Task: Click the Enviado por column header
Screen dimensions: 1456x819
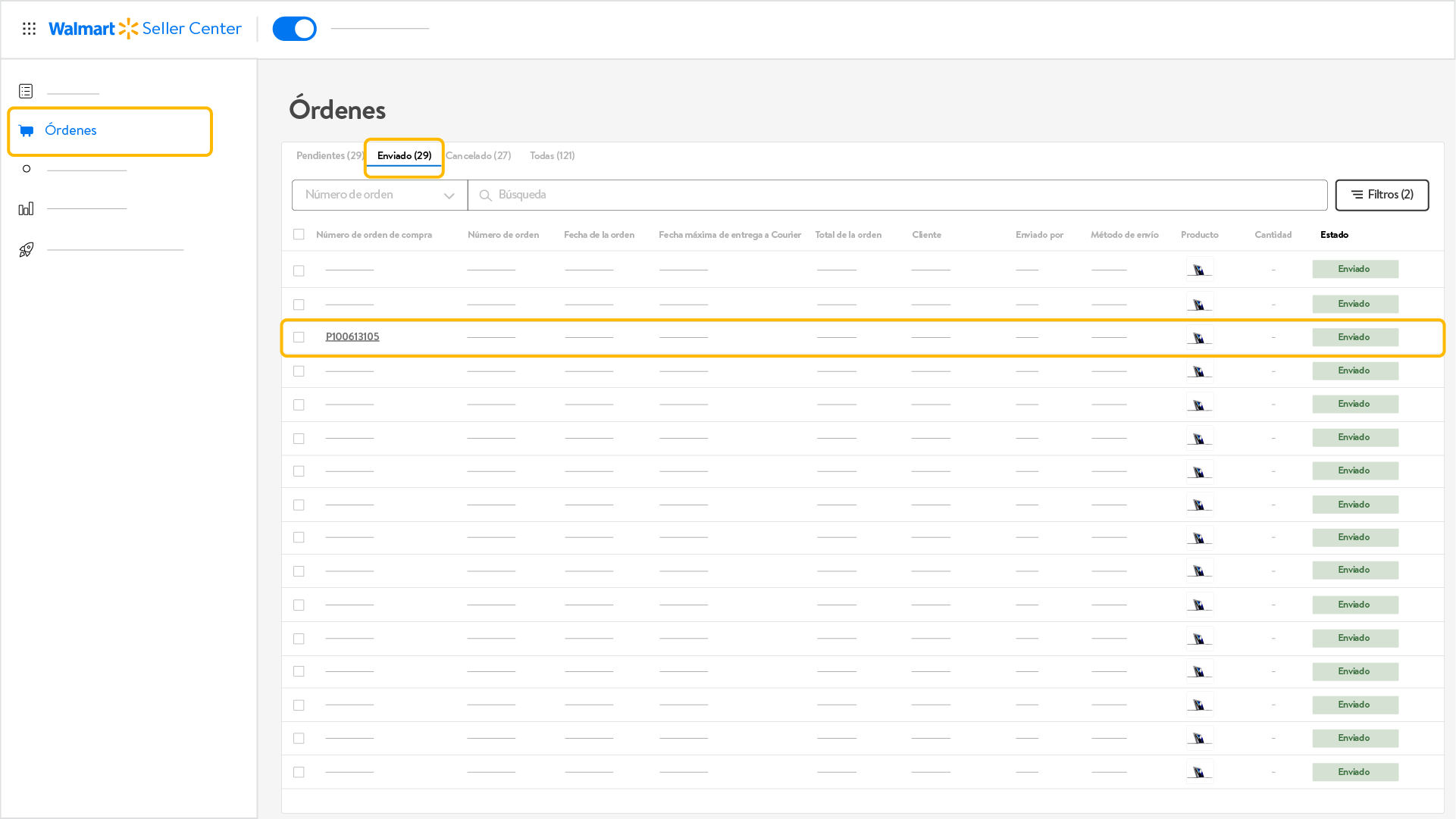Action: pos(1039,235)
